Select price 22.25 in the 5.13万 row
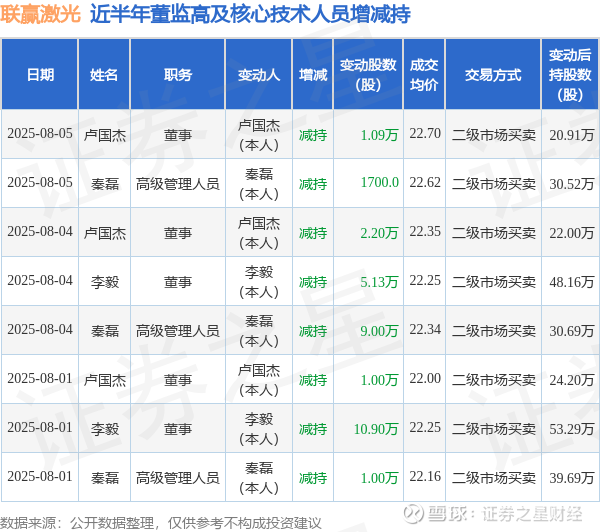The image size is (600, 532). (x=425, y=281)
